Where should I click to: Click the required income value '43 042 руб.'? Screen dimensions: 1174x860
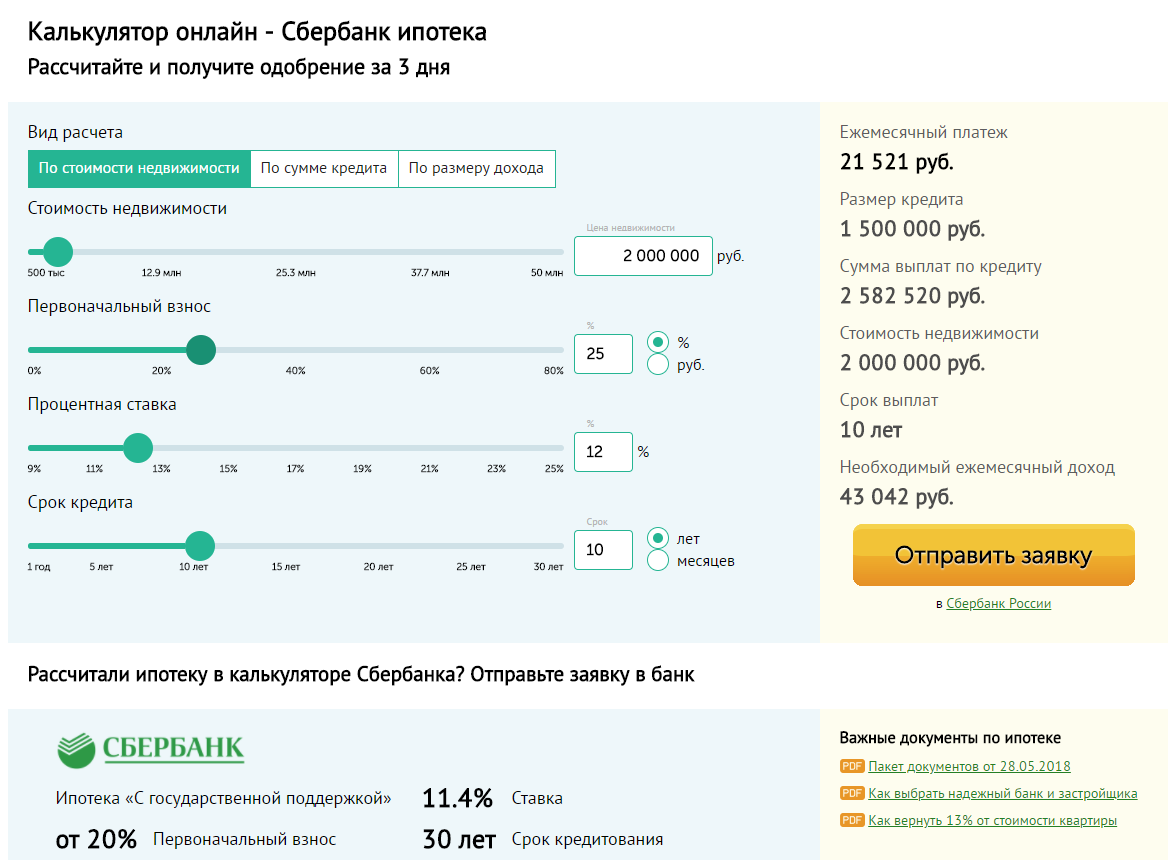tap(896, 497)
